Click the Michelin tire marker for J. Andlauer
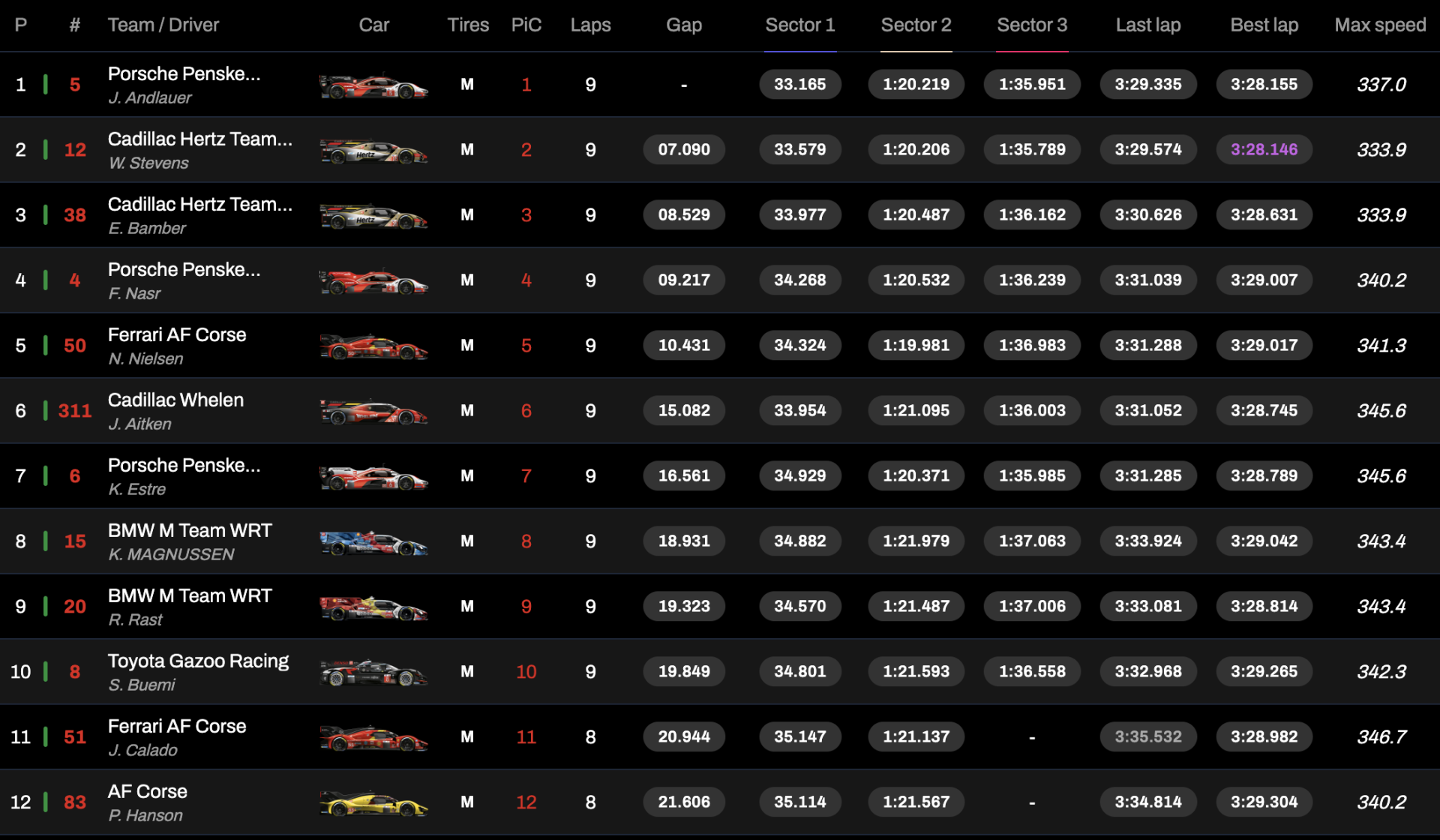The width and height of the screenshot is (1440, 840). (467, 85)
